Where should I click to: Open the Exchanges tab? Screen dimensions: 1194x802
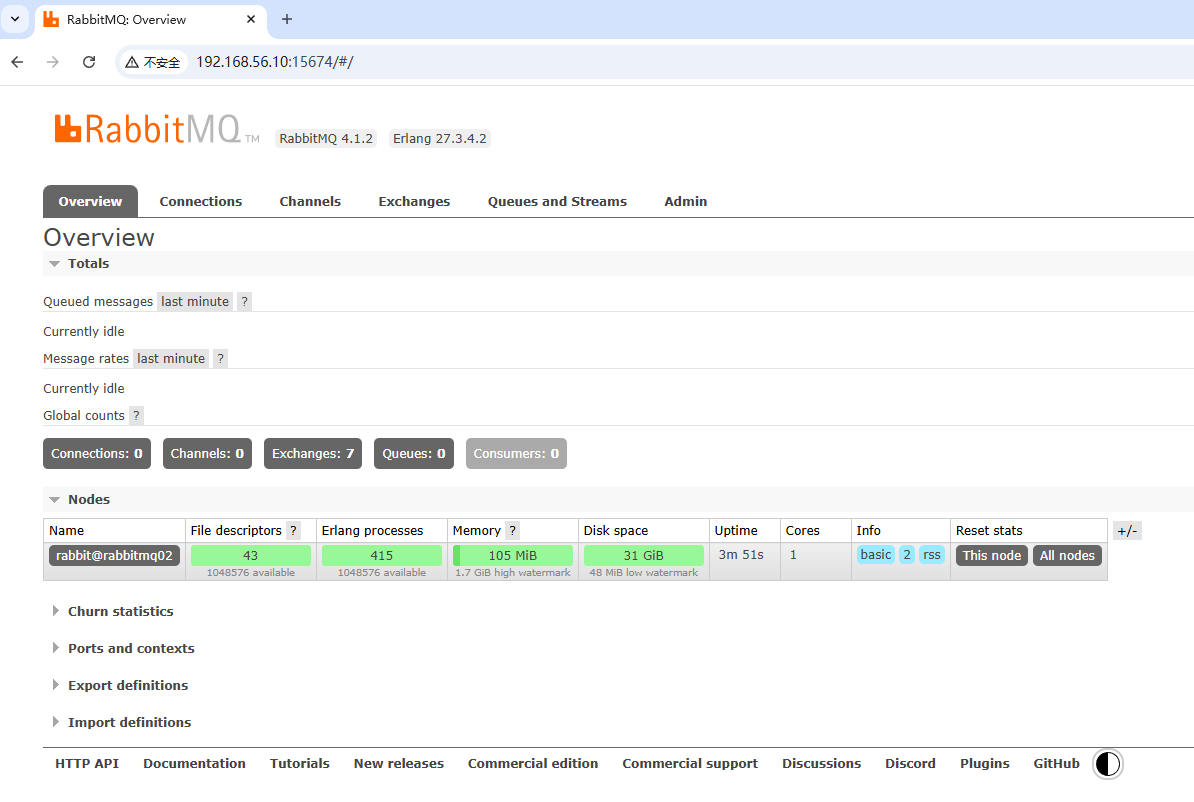click(x=414, y=202)
